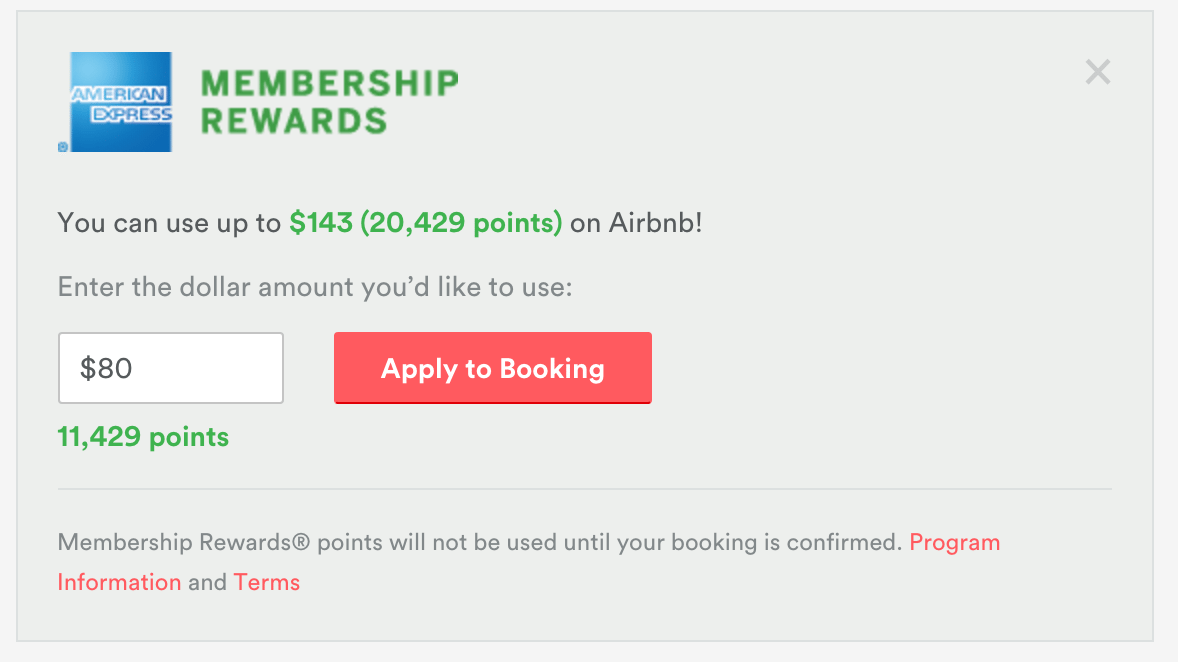This screenshot has height=662, width=1178.
Task: Open the Program Information link
Action: point(954,543)
